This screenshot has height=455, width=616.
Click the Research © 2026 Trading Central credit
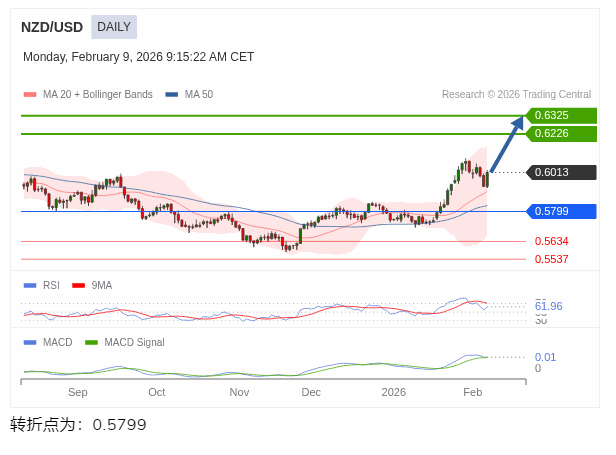click(516, 95)
